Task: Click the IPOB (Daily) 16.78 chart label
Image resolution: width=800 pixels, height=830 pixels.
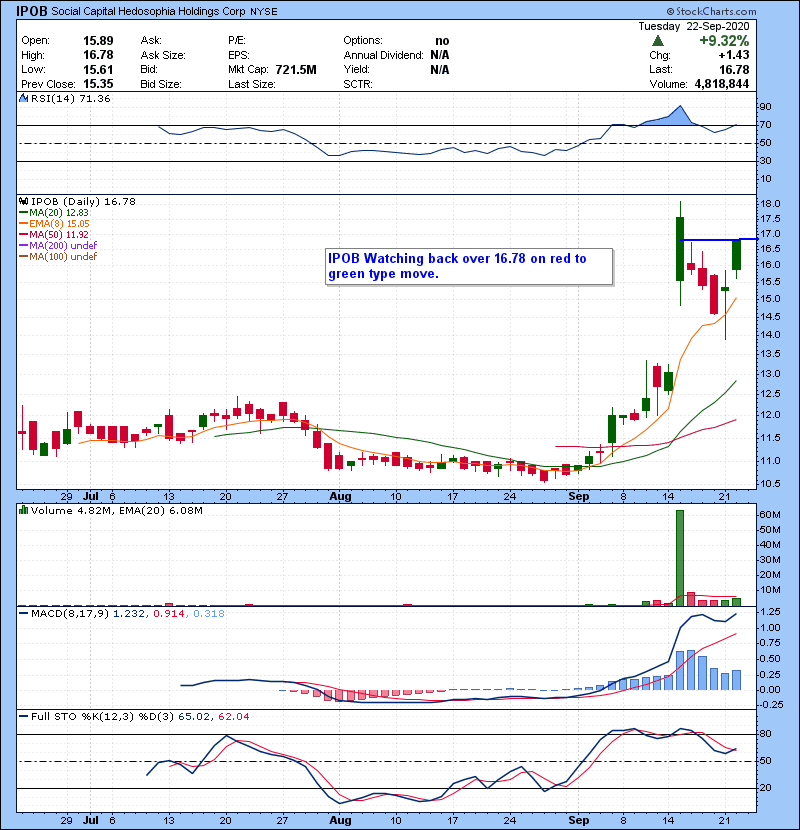Action: pos(83,201)
